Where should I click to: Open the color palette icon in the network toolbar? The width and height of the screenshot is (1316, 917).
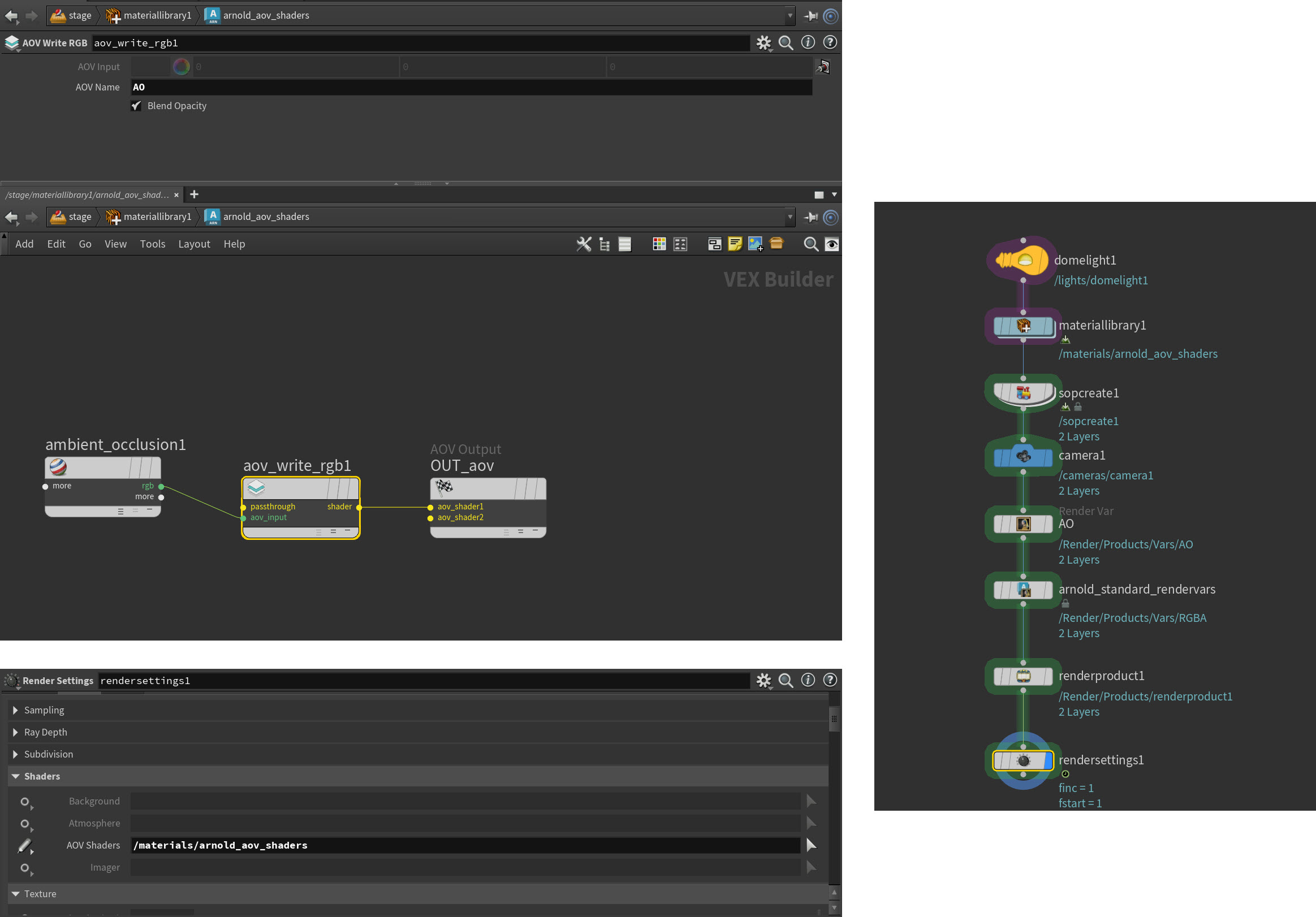659,244
